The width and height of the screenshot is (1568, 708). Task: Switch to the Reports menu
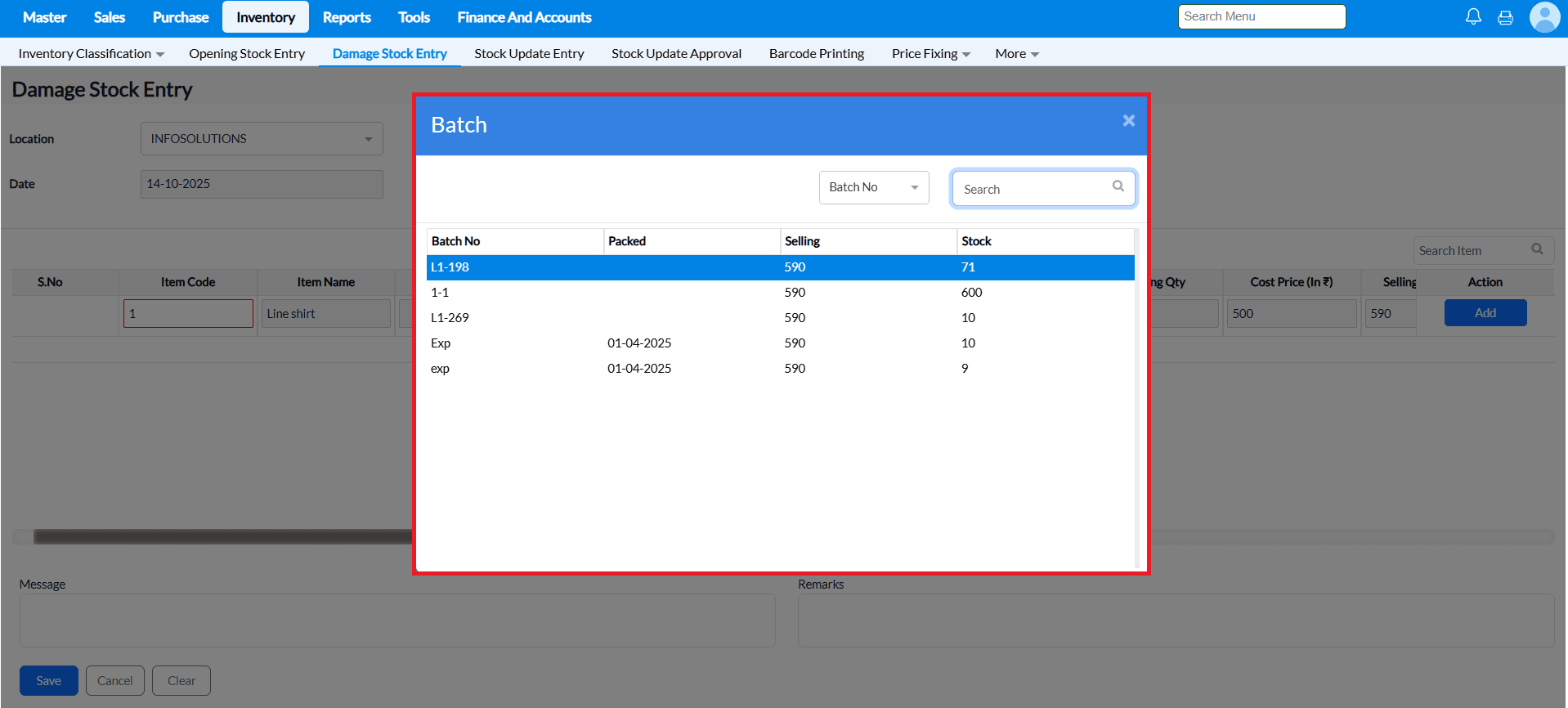tap(347, 17)
